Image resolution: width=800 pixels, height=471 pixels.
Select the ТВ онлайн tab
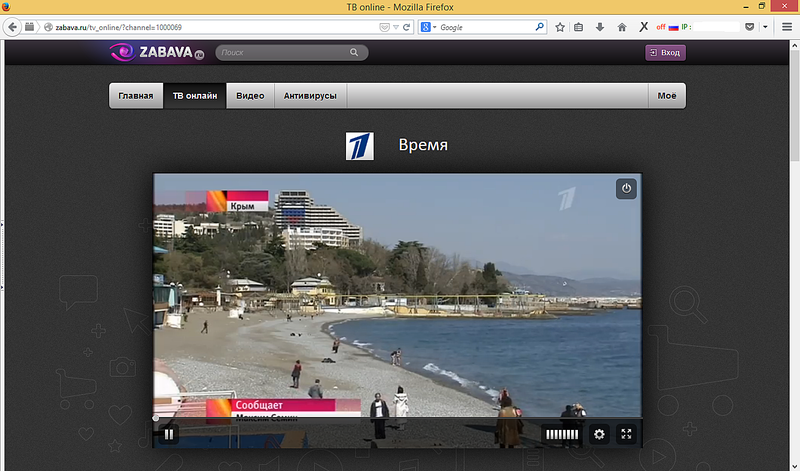pos(195,95)
